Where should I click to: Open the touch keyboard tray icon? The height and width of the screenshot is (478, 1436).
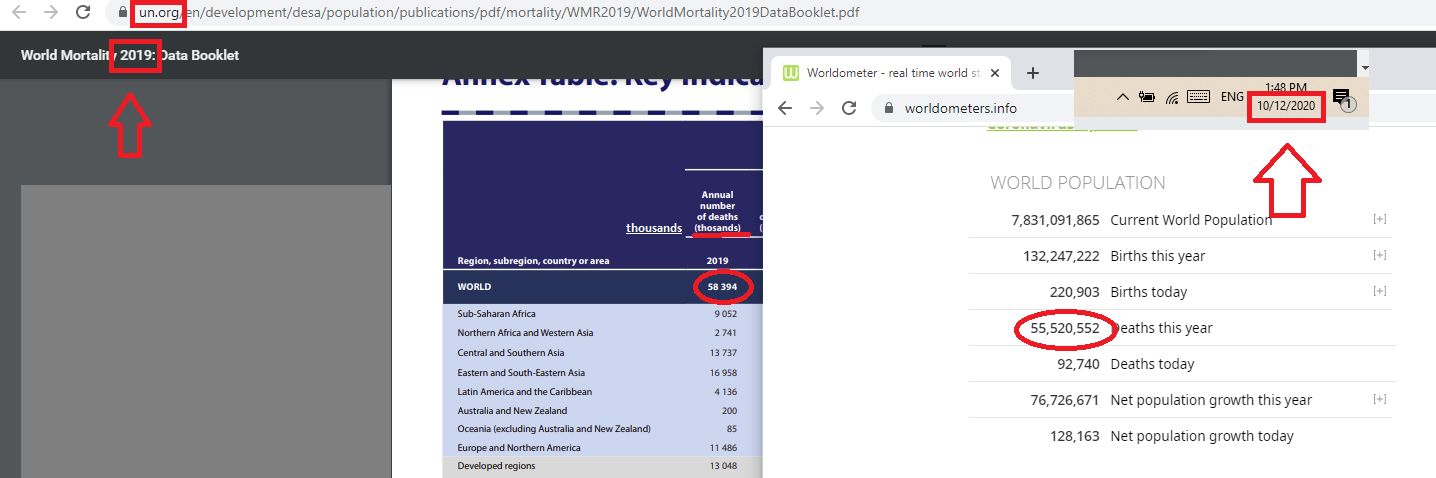coord(1200,97)
